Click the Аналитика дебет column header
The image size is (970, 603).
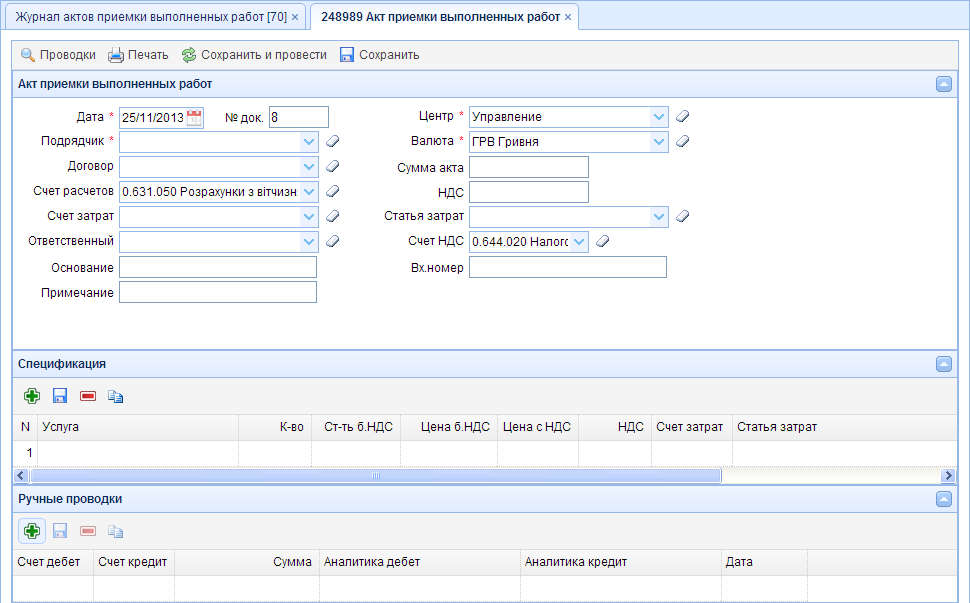pyautogui.click(x=420, y=562)
